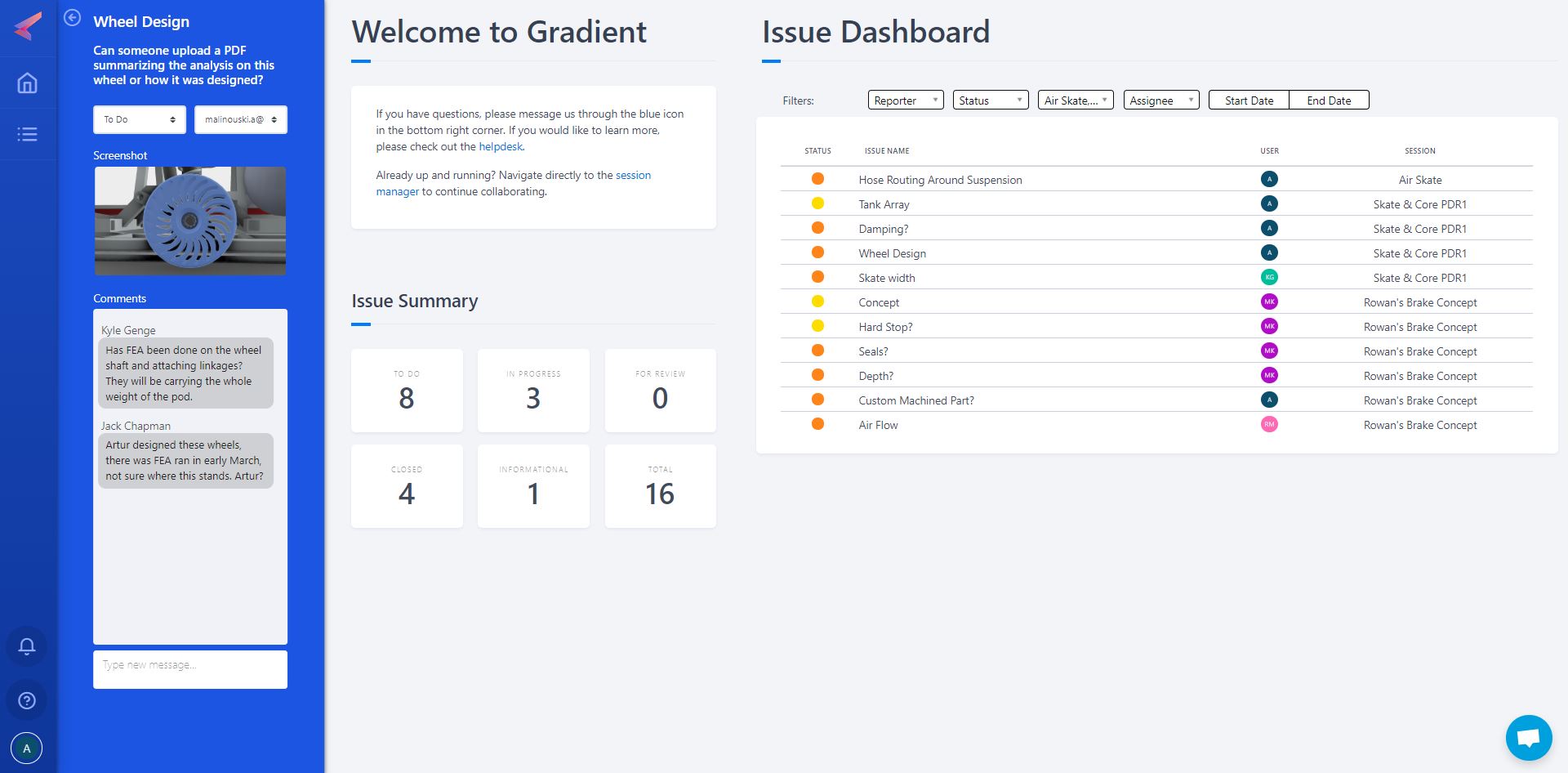
Task: Toggle the status dot for Tank Array
Action: pos(817,203)
